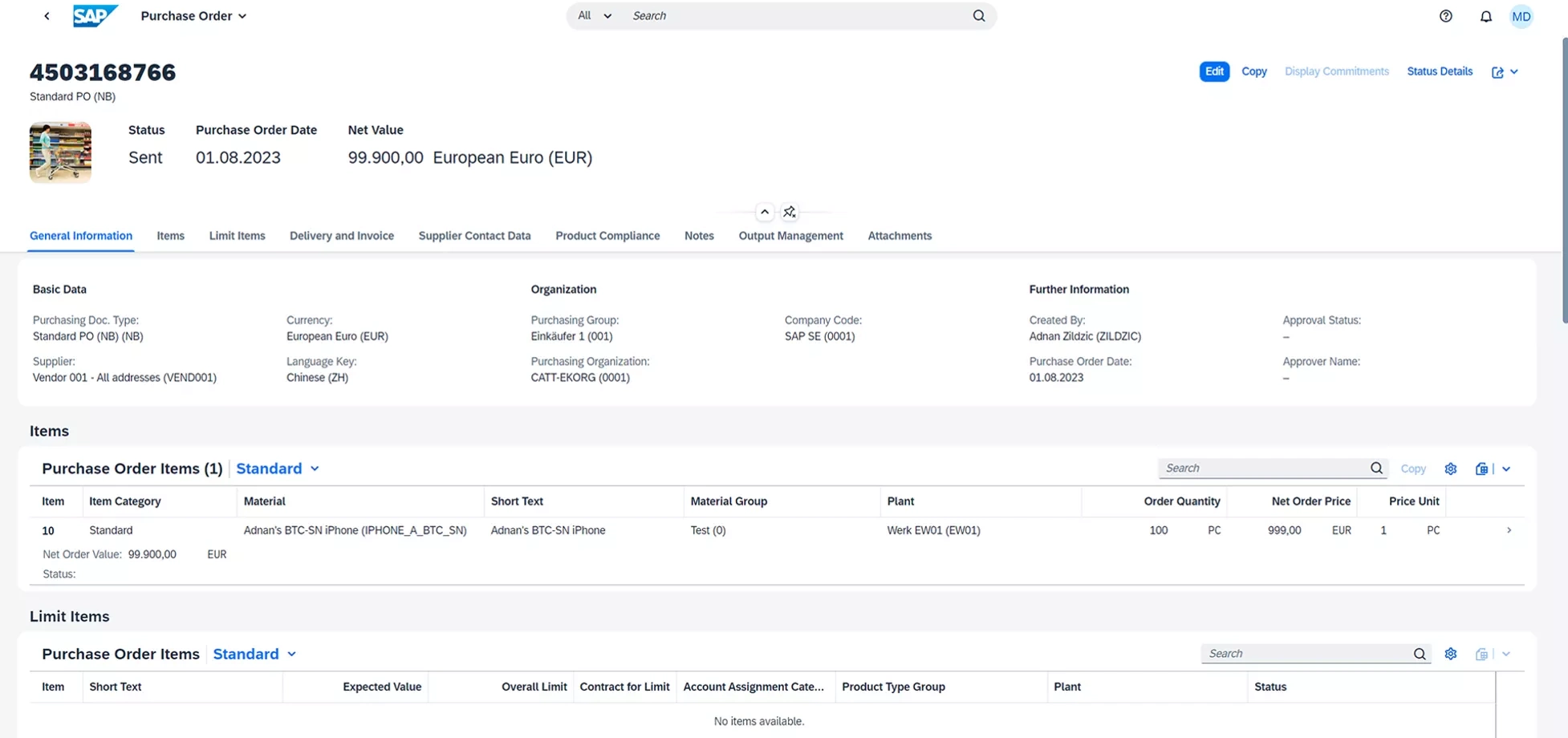The image size is (1568, 738).
Task: Open the MD user avatar menu
Action: click(1521, 15)
